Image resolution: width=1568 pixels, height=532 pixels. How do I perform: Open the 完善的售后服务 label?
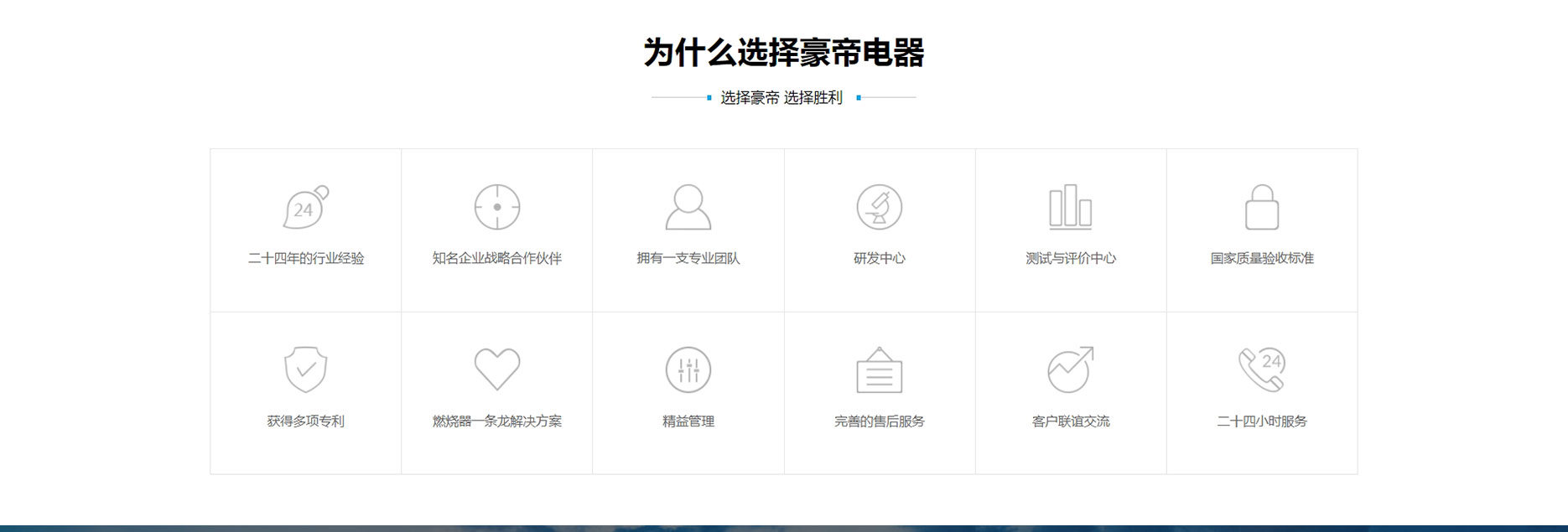tap(879, 421)
